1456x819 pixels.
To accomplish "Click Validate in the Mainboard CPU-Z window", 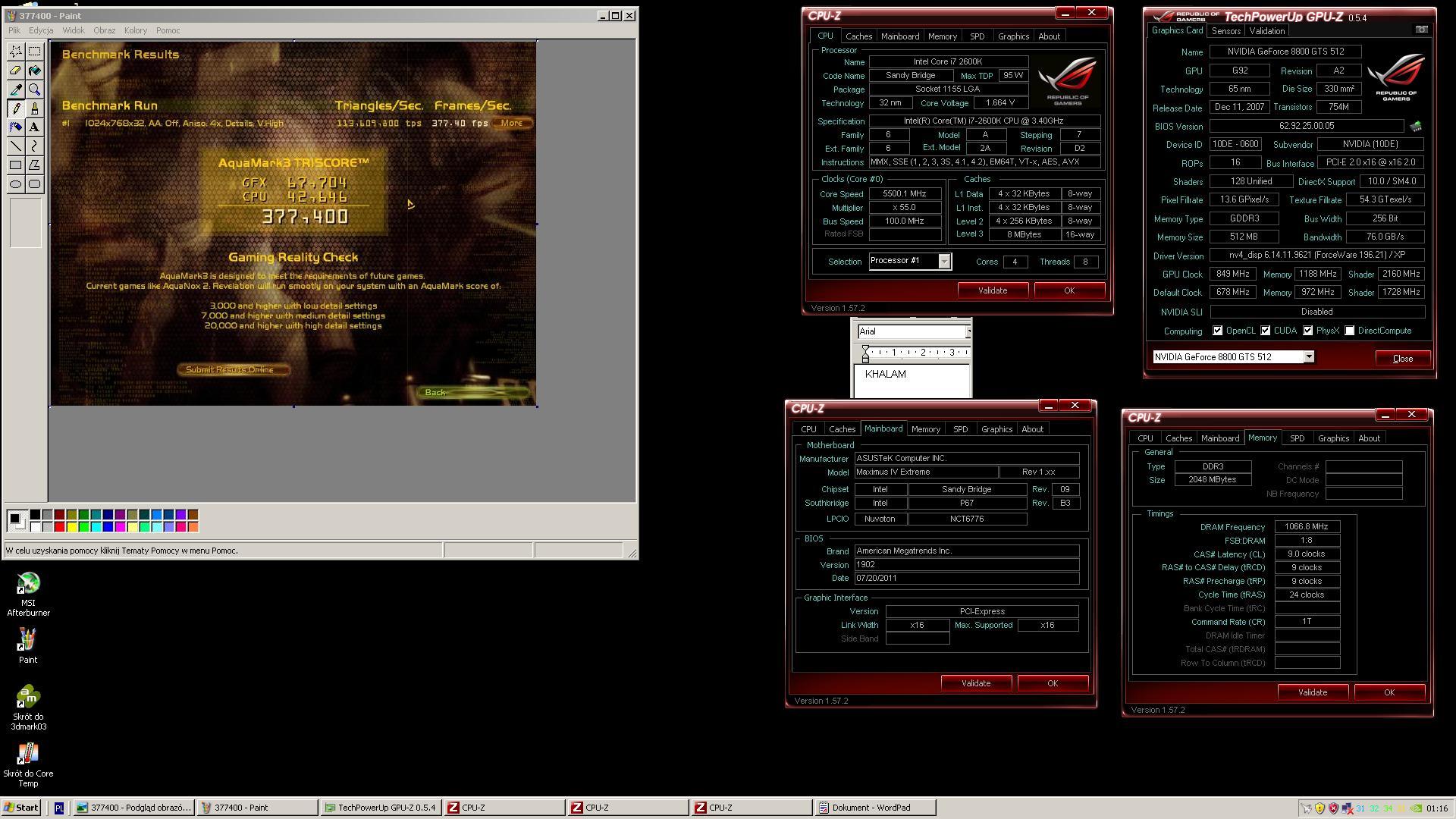I will point(976,683).
